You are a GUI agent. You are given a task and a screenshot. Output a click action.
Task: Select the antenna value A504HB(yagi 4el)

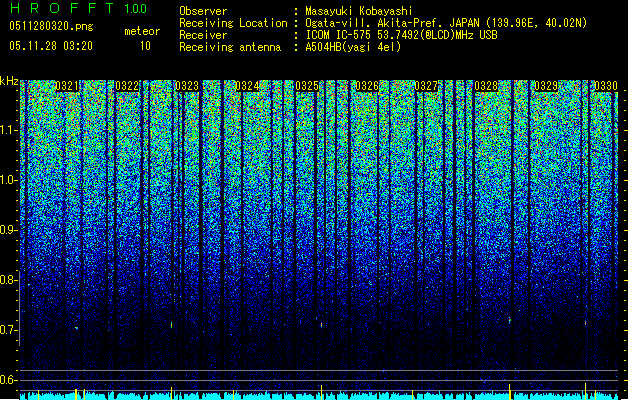point(353,47)
